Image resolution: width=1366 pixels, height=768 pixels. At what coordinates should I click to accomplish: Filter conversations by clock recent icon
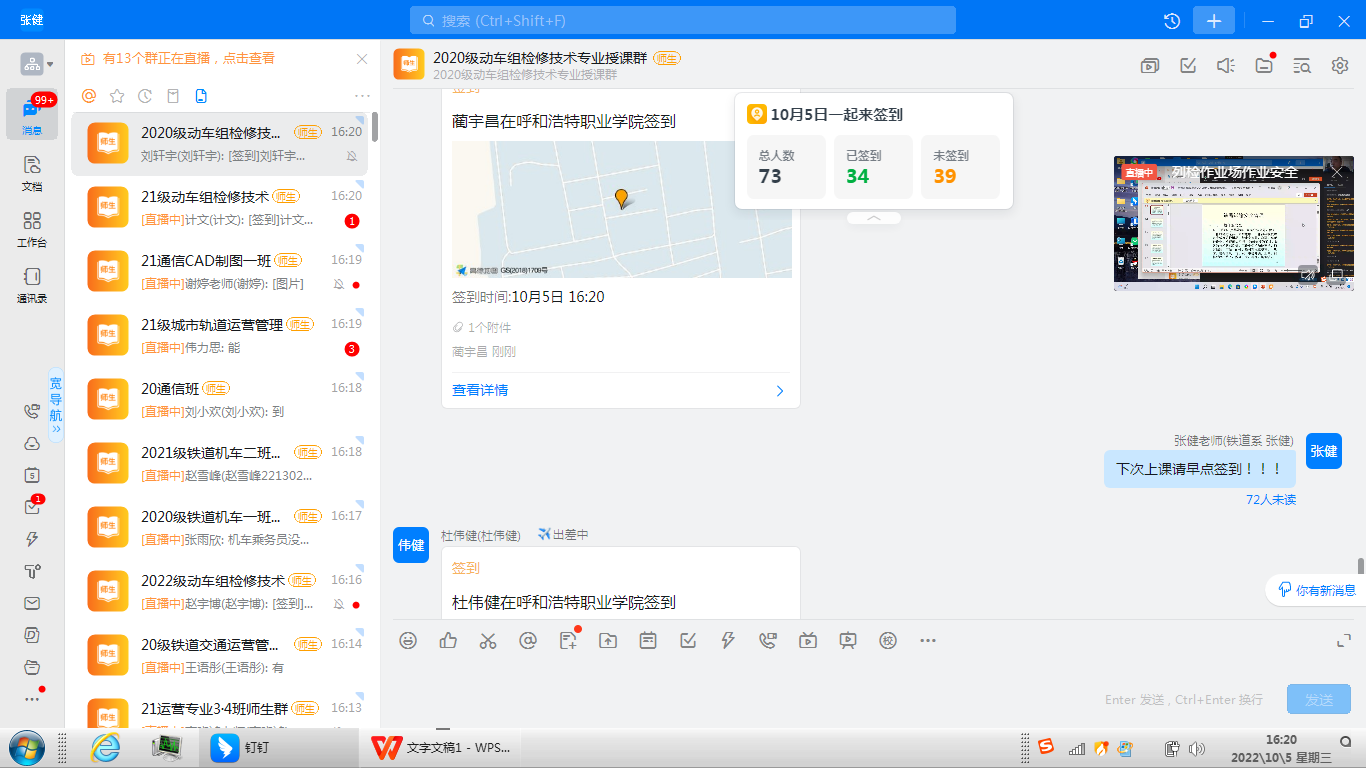145,96
